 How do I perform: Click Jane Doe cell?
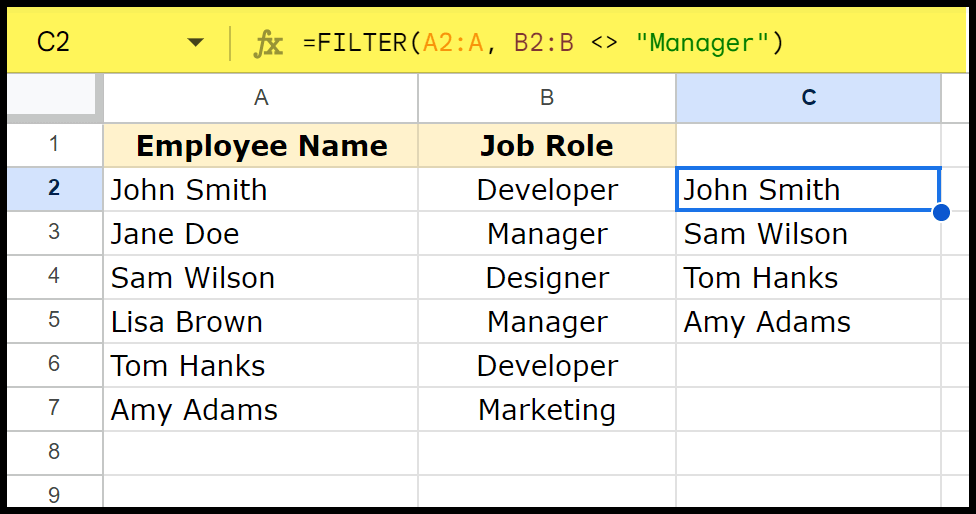pyautogui.click(x=261, y=233)
